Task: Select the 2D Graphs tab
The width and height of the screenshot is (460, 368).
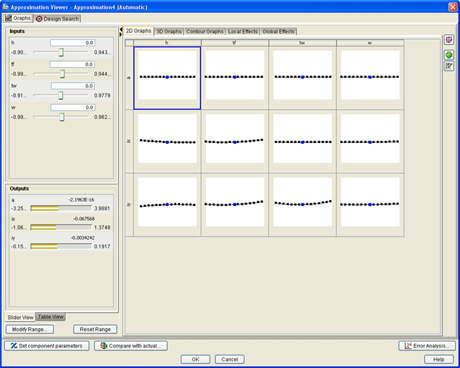Action: [x=138, y=31]
